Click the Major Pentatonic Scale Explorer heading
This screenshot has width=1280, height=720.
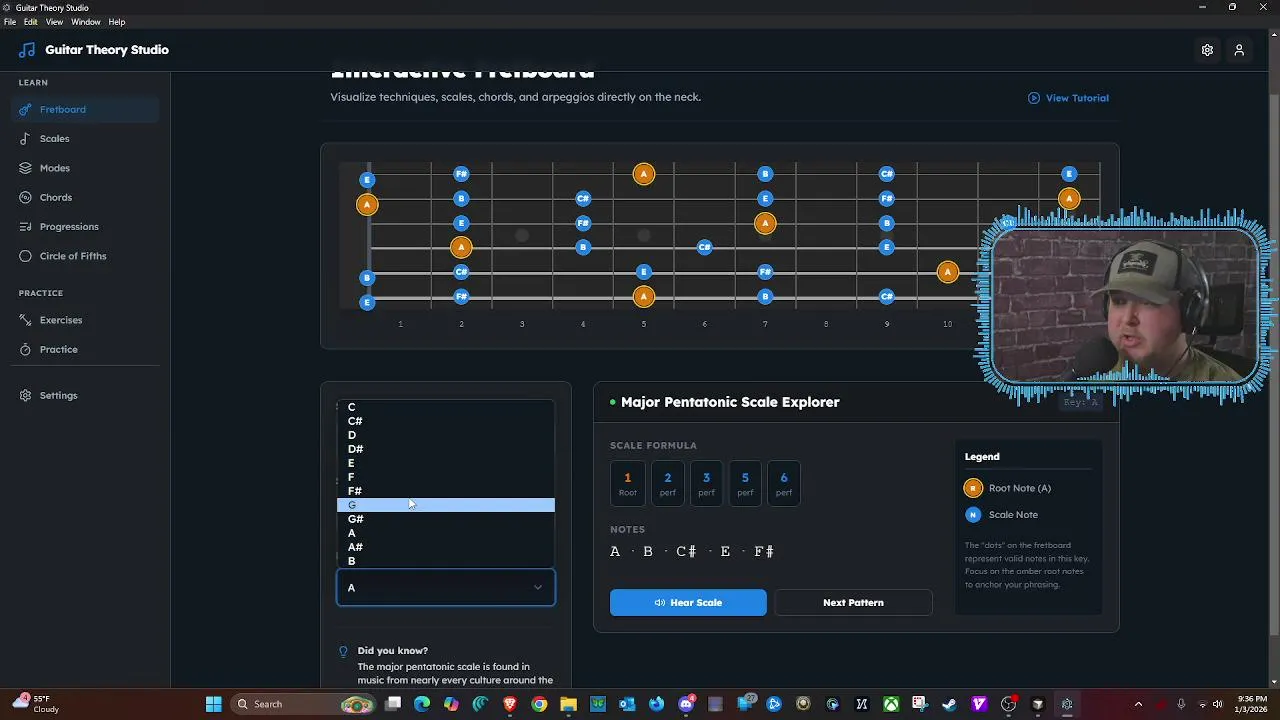pyautogui.click(x=730, y=402)
